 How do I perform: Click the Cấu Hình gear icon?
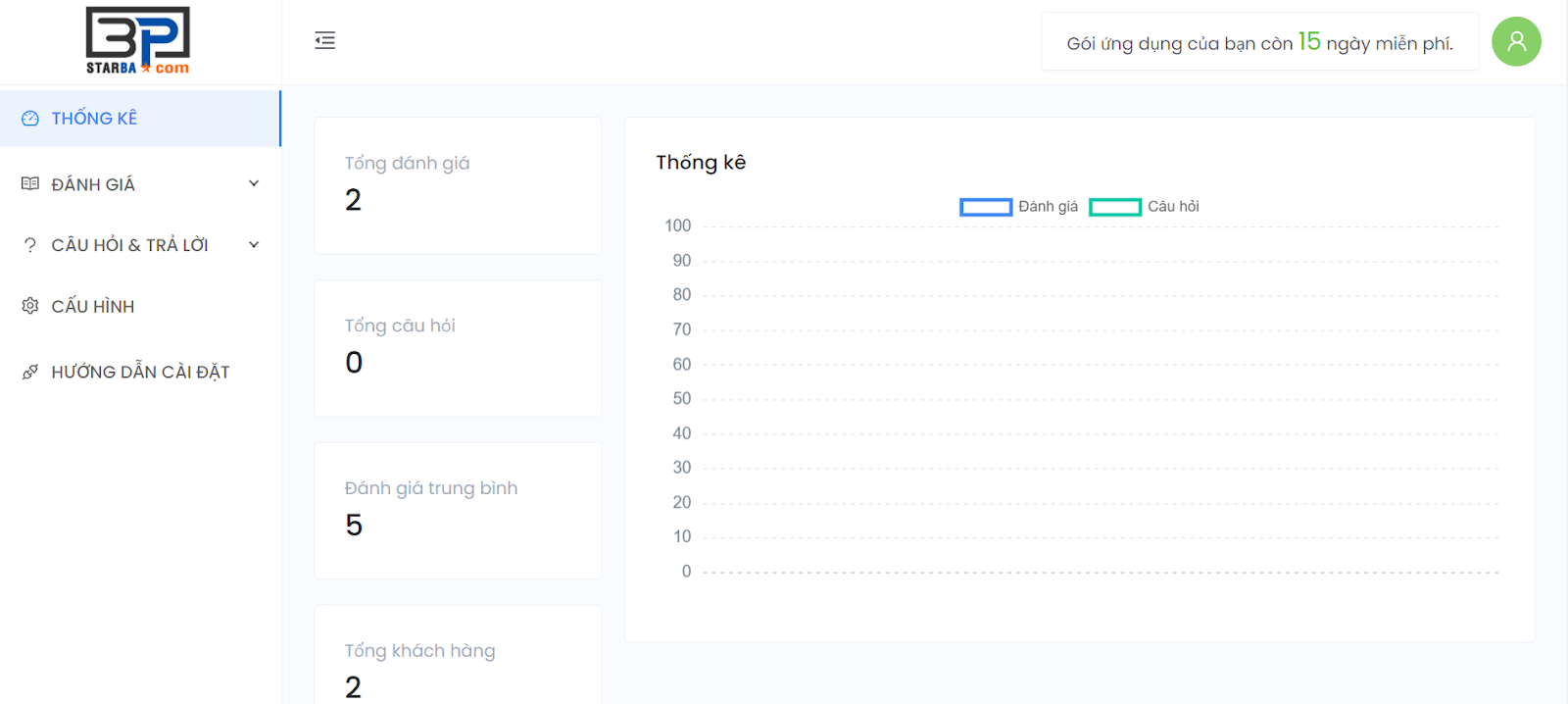click(x=30, y=306)
